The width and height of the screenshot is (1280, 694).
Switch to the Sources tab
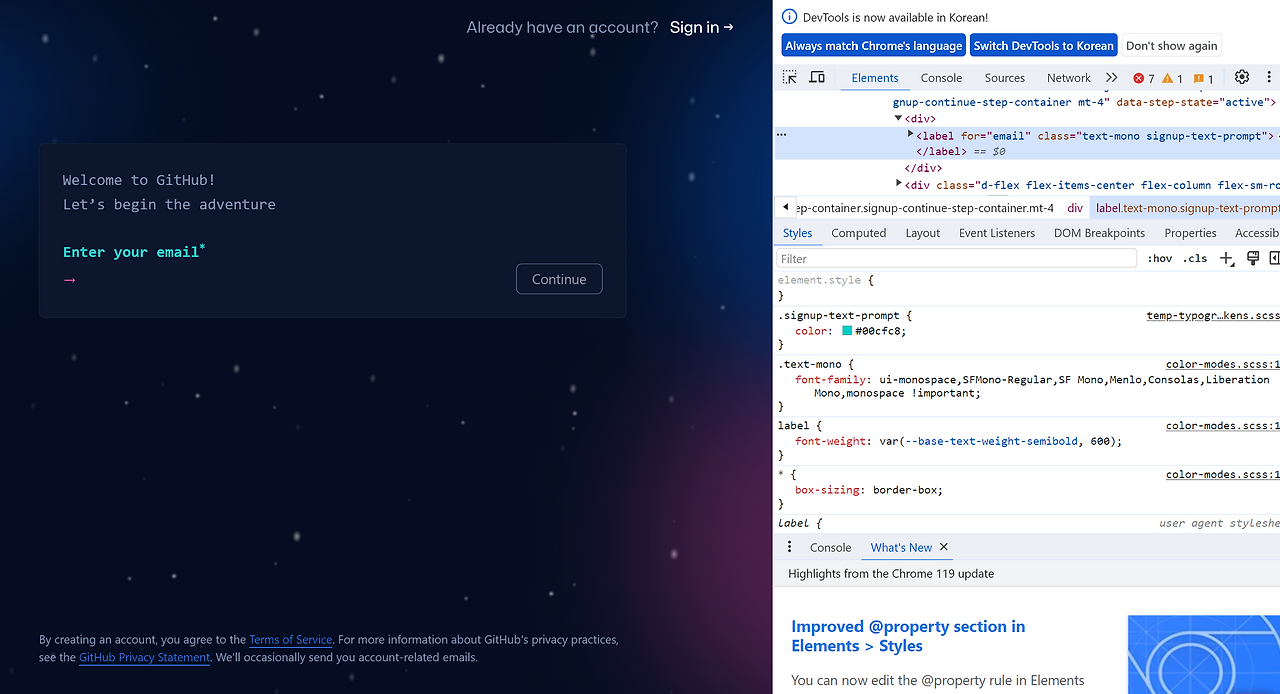[1005, 78]
